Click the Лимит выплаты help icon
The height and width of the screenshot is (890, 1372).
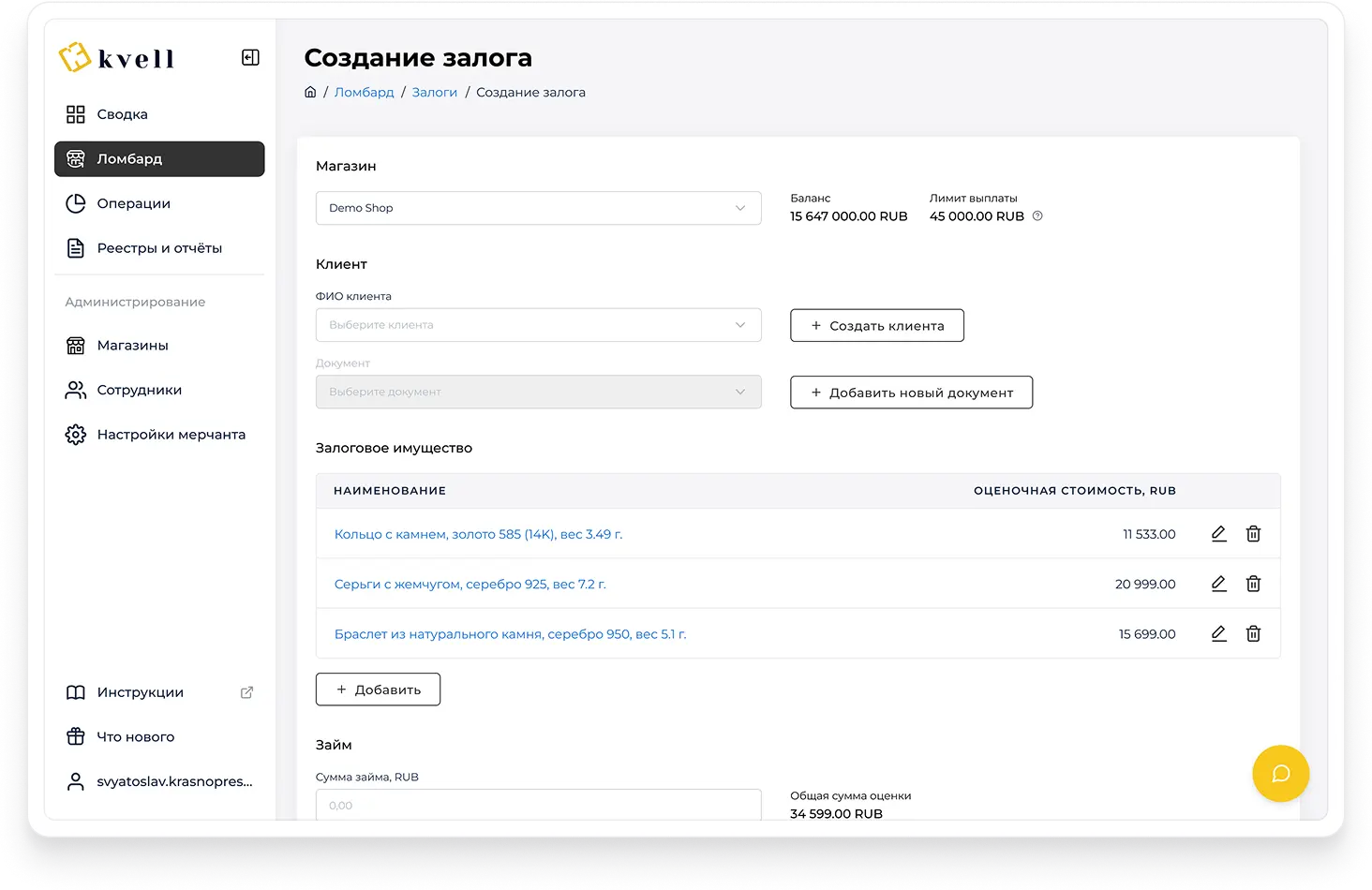pyautogui.click(x=1037, y=216)
